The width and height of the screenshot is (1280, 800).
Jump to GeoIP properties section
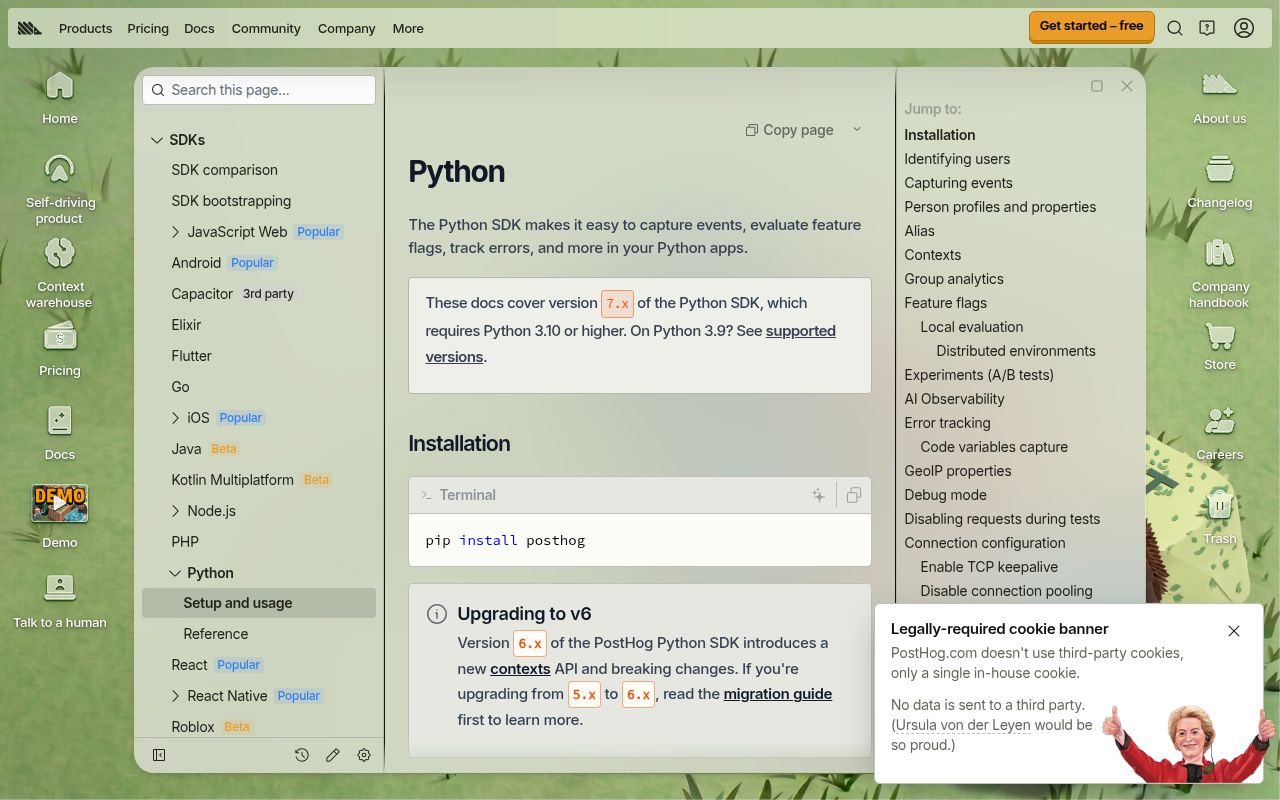coord(957,471)
